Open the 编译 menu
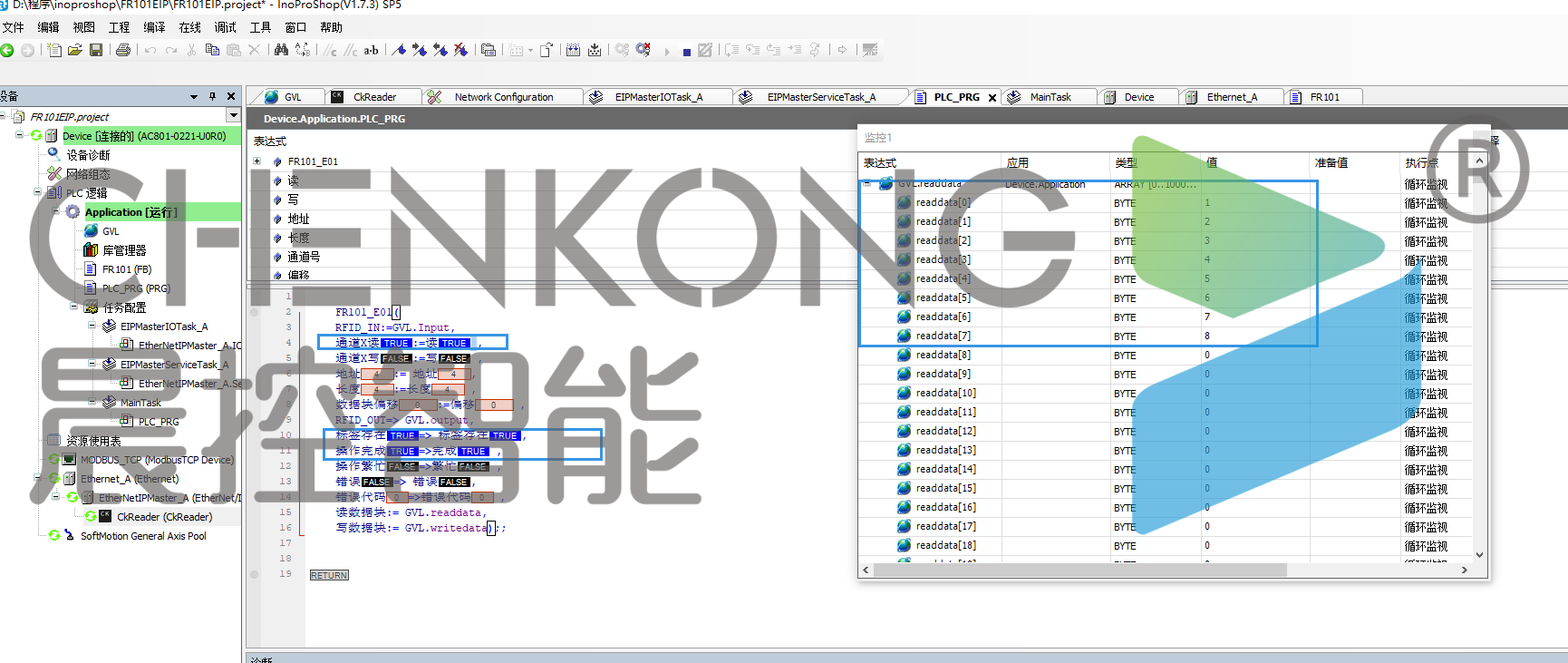 point(154,27)
